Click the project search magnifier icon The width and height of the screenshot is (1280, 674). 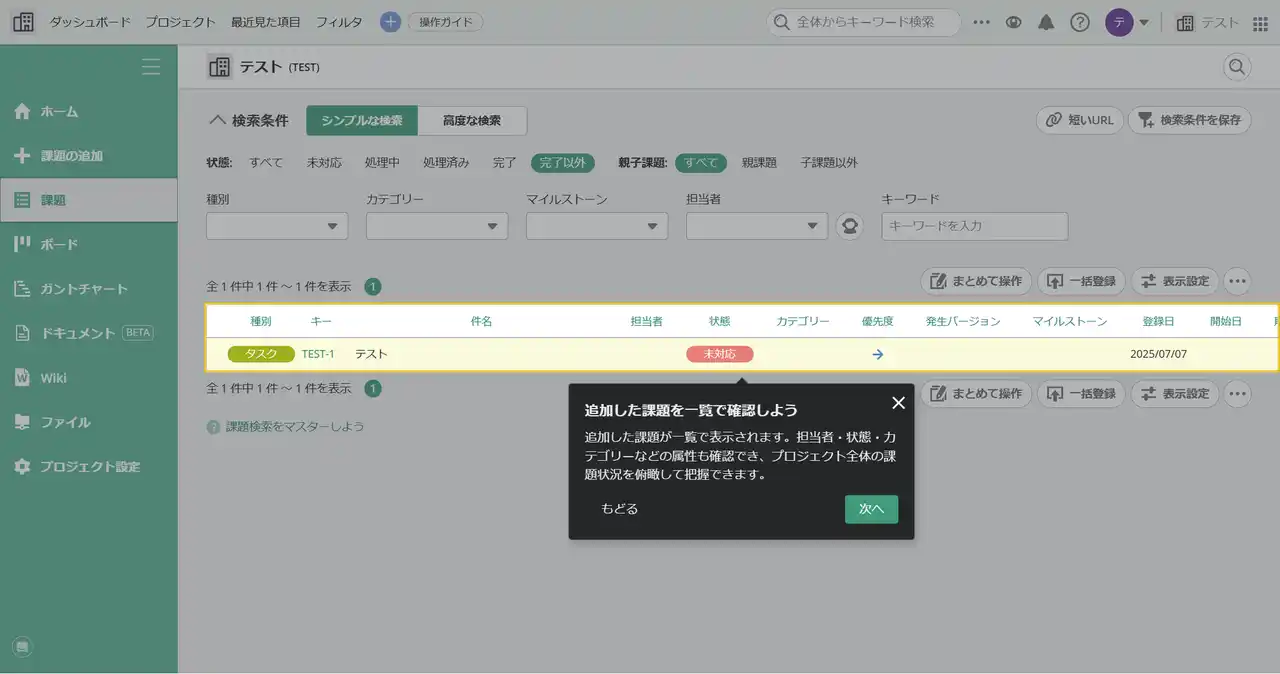(1237, 67)
